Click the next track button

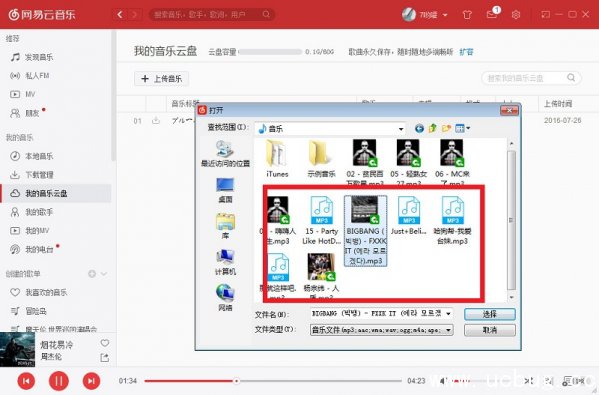tap(91, 381)
